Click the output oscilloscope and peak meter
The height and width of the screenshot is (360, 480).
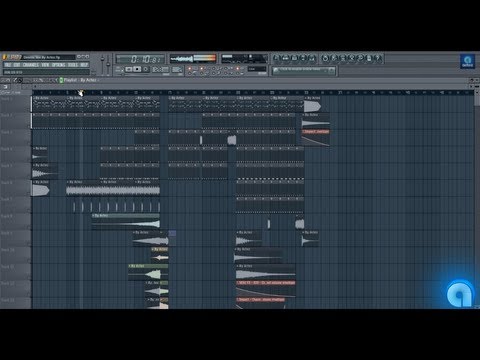pos(193,59)
